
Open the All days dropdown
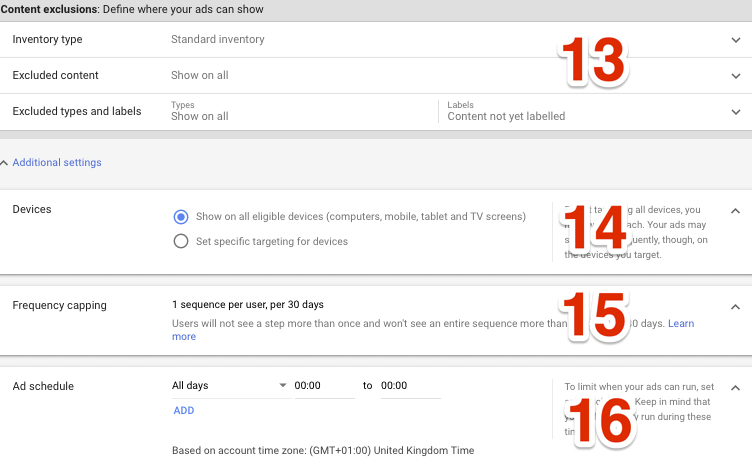click(229, 386)
